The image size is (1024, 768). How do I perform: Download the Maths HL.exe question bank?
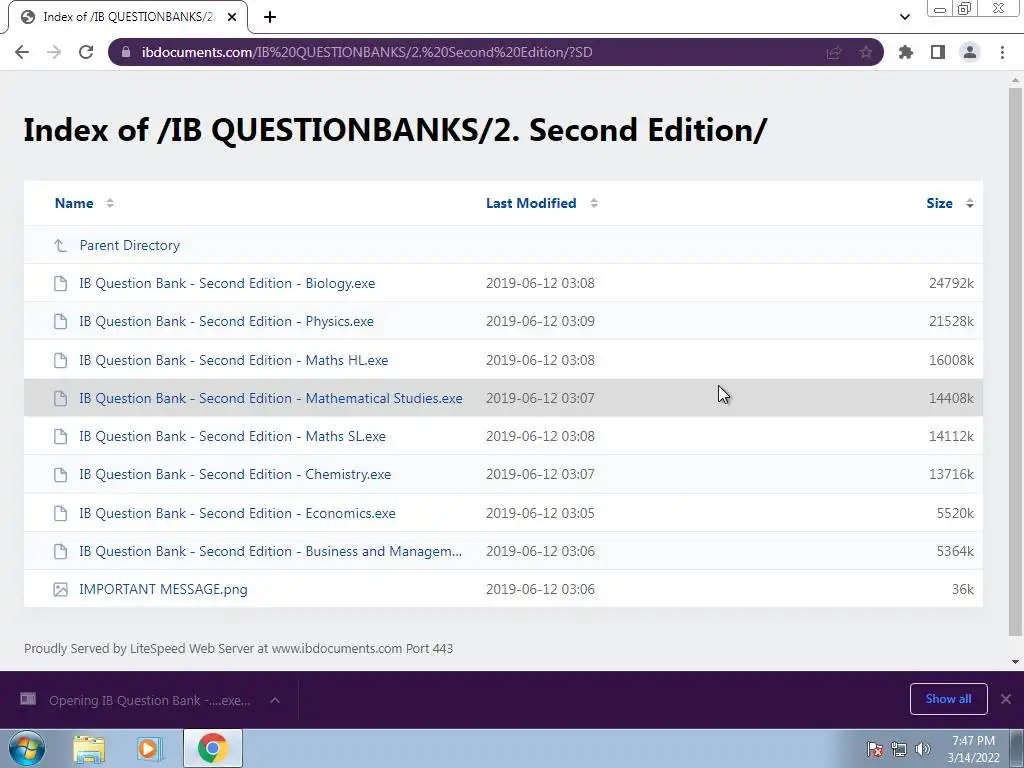tap(234, 360)
